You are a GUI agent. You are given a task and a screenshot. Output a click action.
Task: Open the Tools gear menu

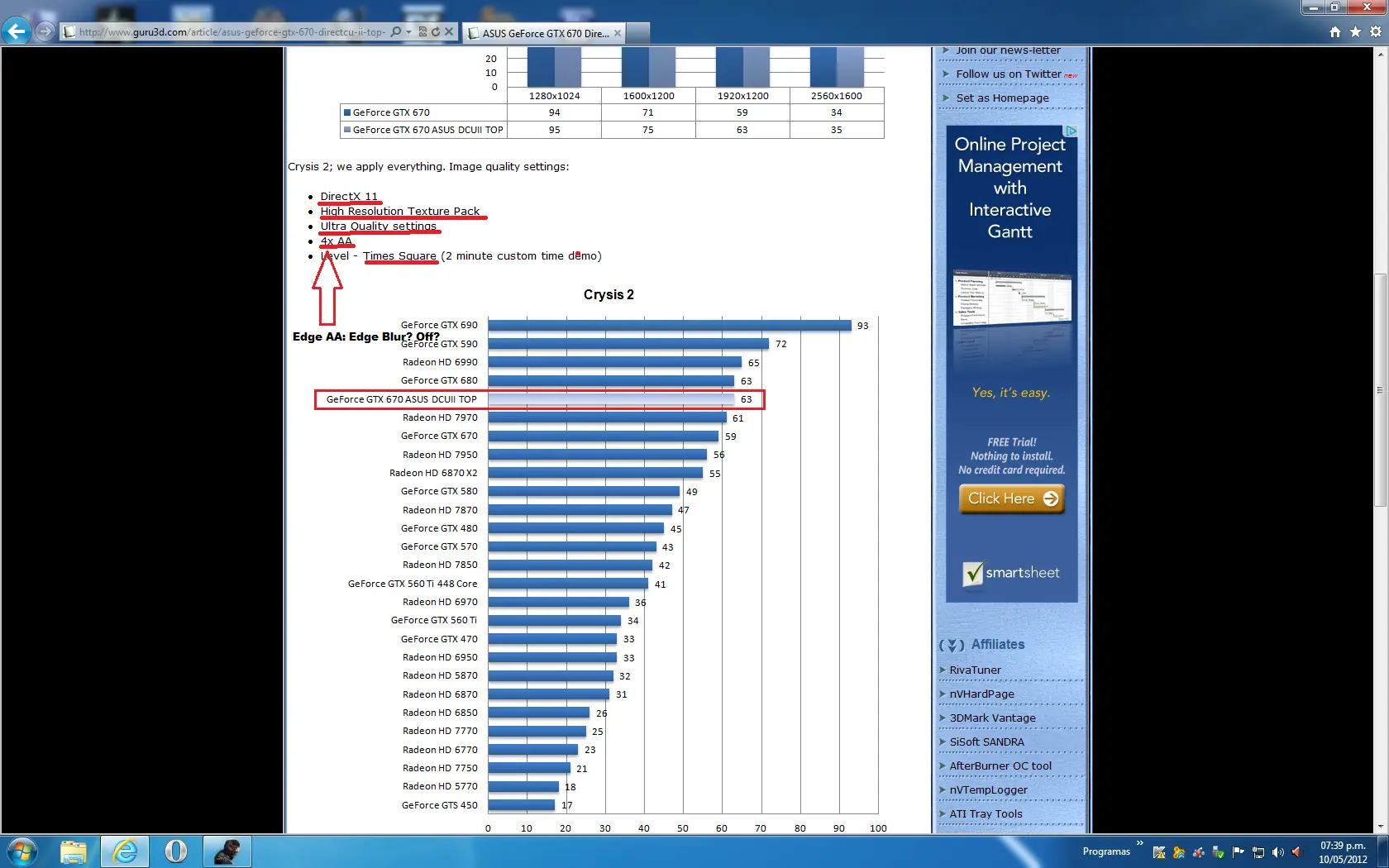[1376, 31]
